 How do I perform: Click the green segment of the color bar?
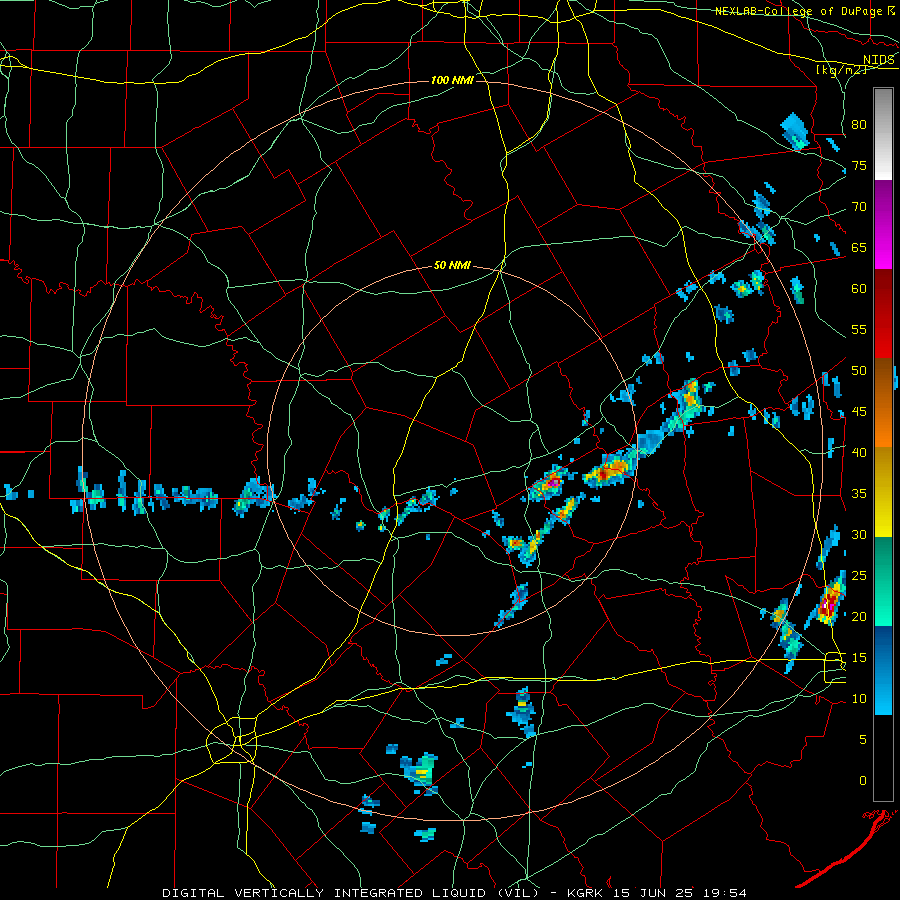click(883, 581)
